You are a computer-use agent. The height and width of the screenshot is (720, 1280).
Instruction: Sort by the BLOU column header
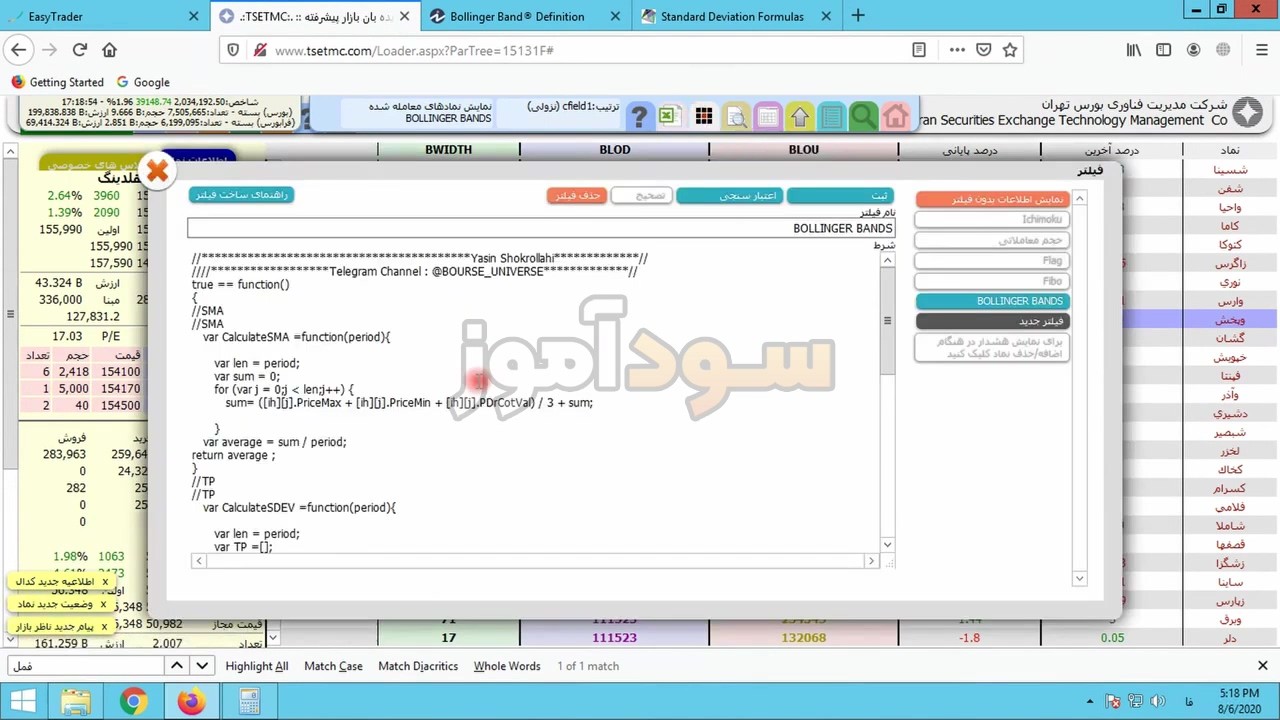click(804, 149)
